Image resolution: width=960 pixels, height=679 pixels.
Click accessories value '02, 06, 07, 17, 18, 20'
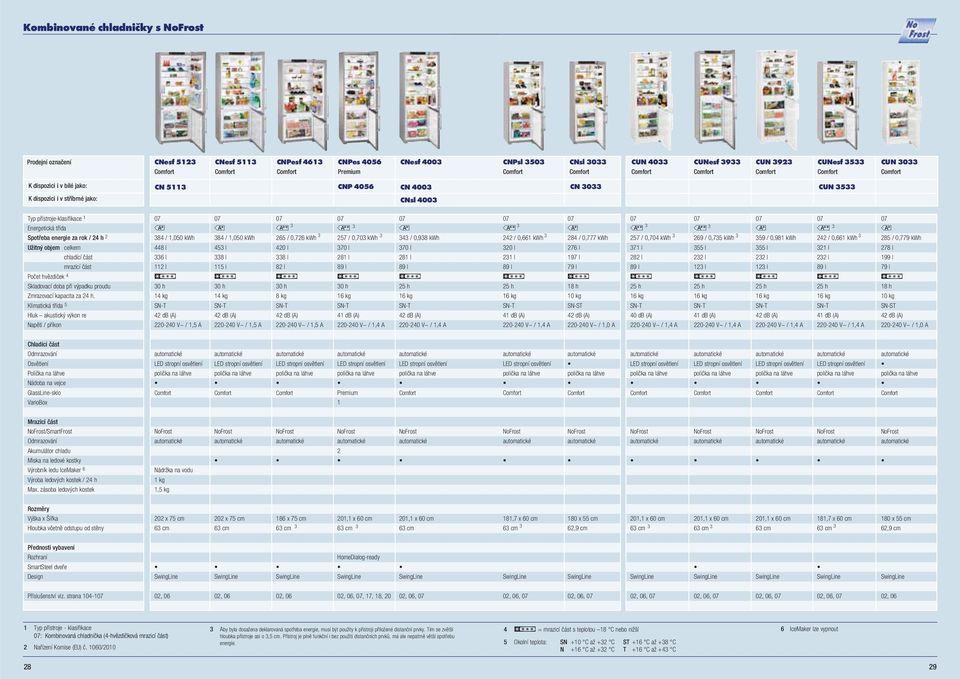[x=364, y=596]
